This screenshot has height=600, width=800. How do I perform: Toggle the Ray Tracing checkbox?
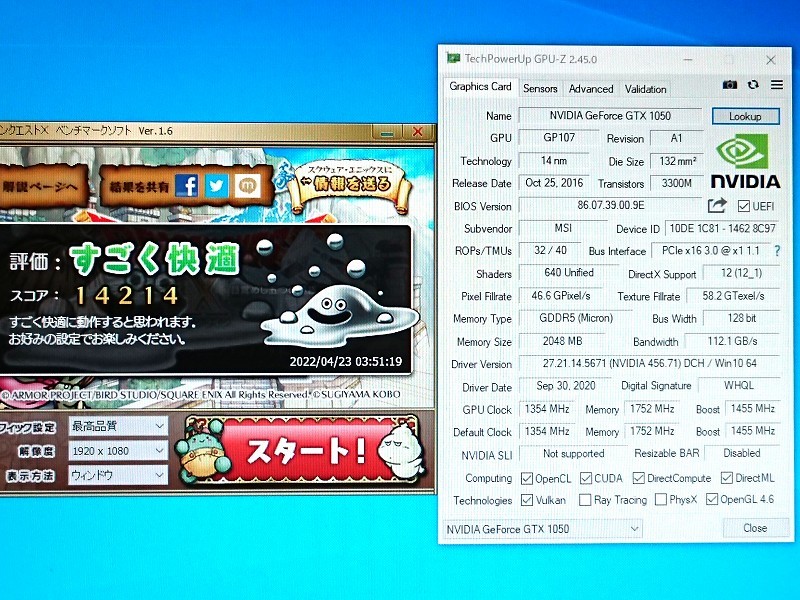585,500
